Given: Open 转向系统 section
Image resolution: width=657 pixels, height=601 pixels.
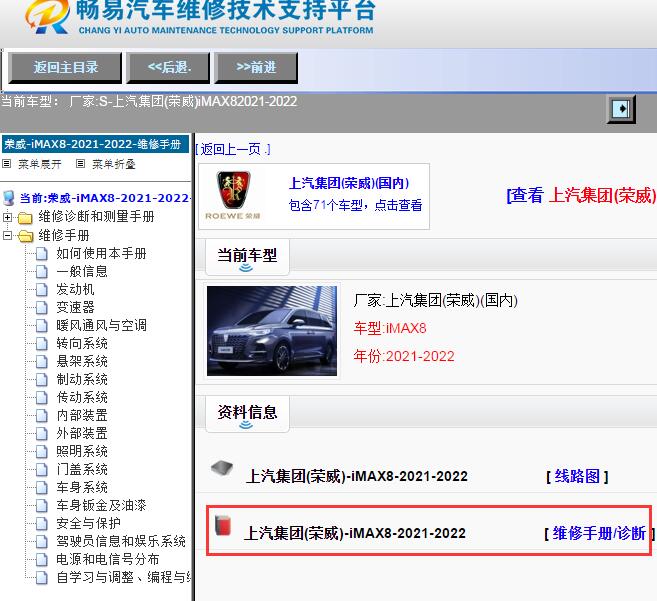Looking at the screenshot, I should 82,344.
